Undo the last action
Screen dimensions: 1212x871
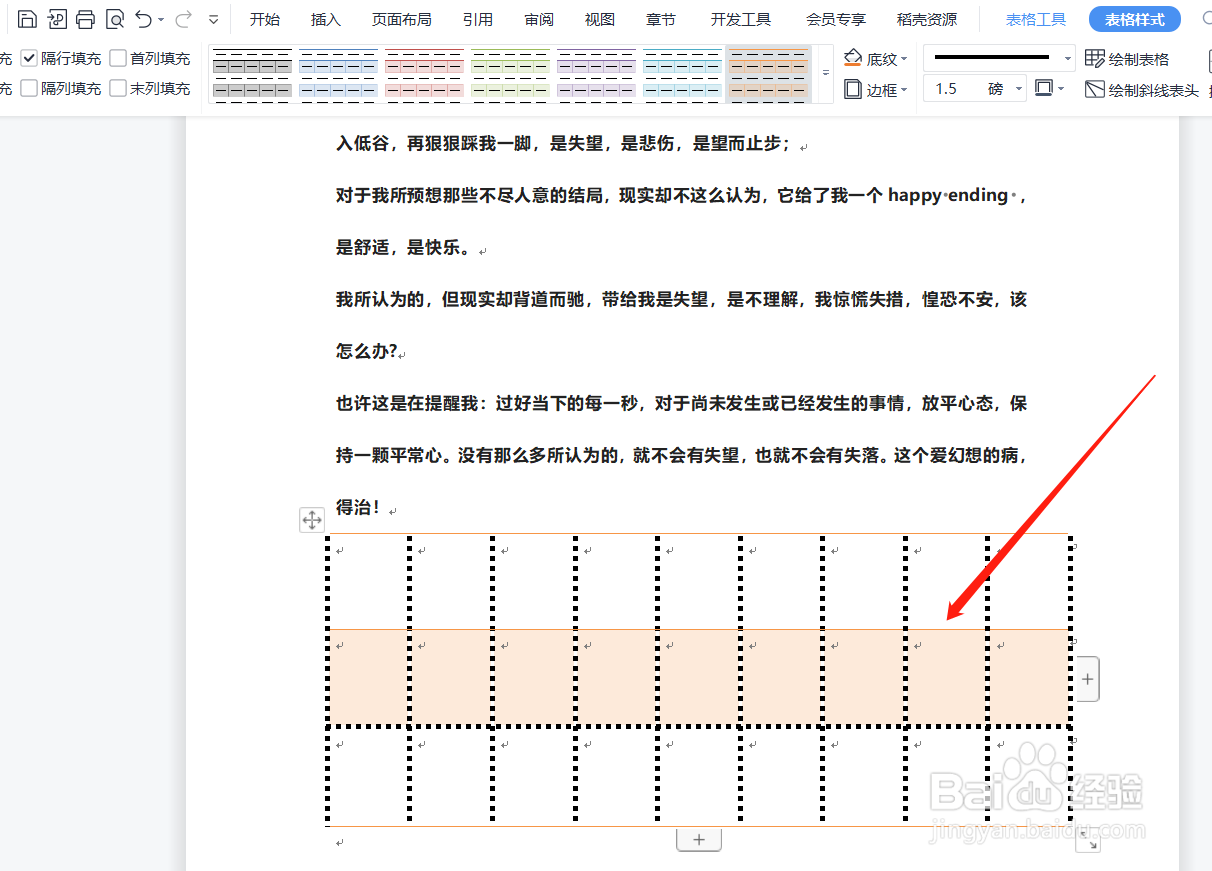(x=145, y=18)
